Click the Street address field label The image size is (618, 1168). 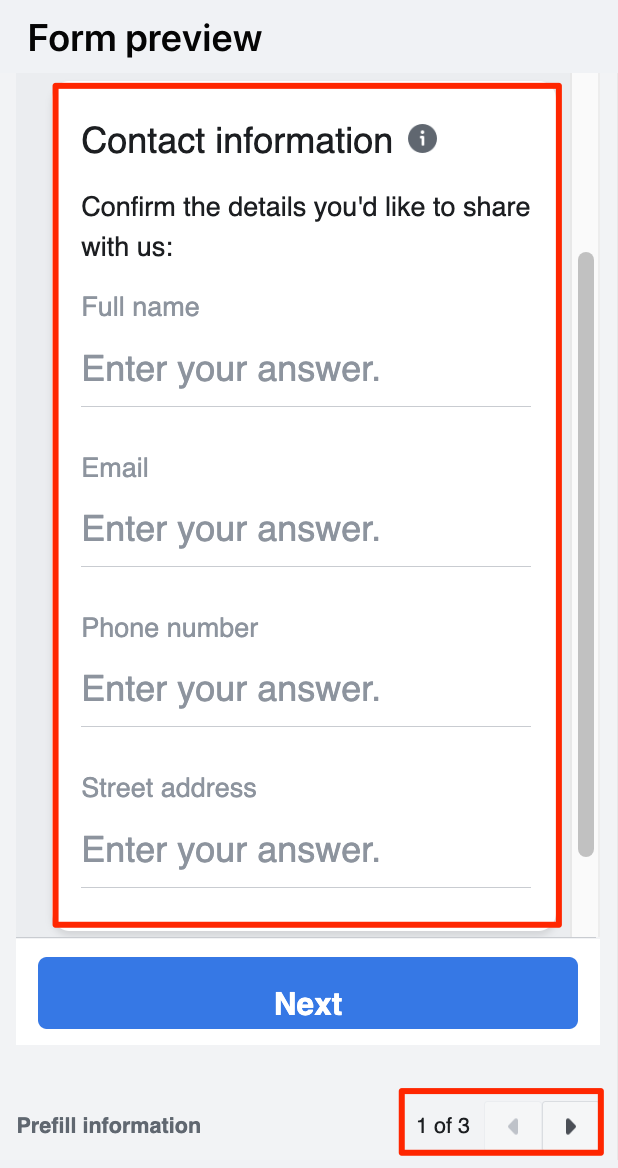click(x=169, y=788)
